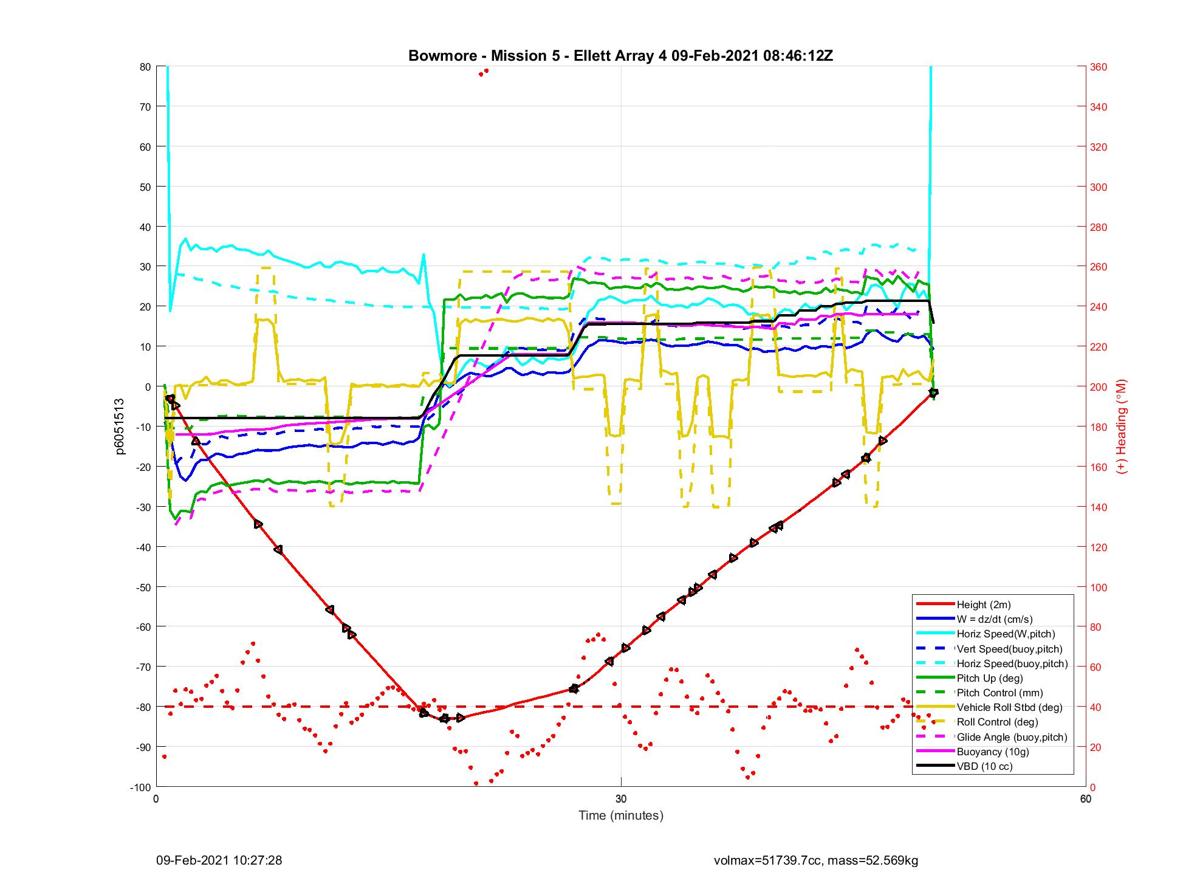Screen dimensions: 1200x885
Task: Click the red "220" heading tick label
Action: [1100, 347]
